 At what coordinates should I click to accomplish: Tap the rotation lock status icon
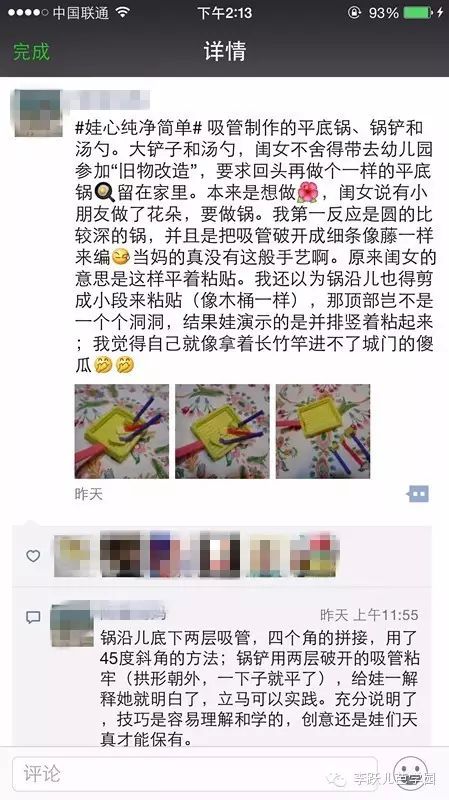coord(354,13)
